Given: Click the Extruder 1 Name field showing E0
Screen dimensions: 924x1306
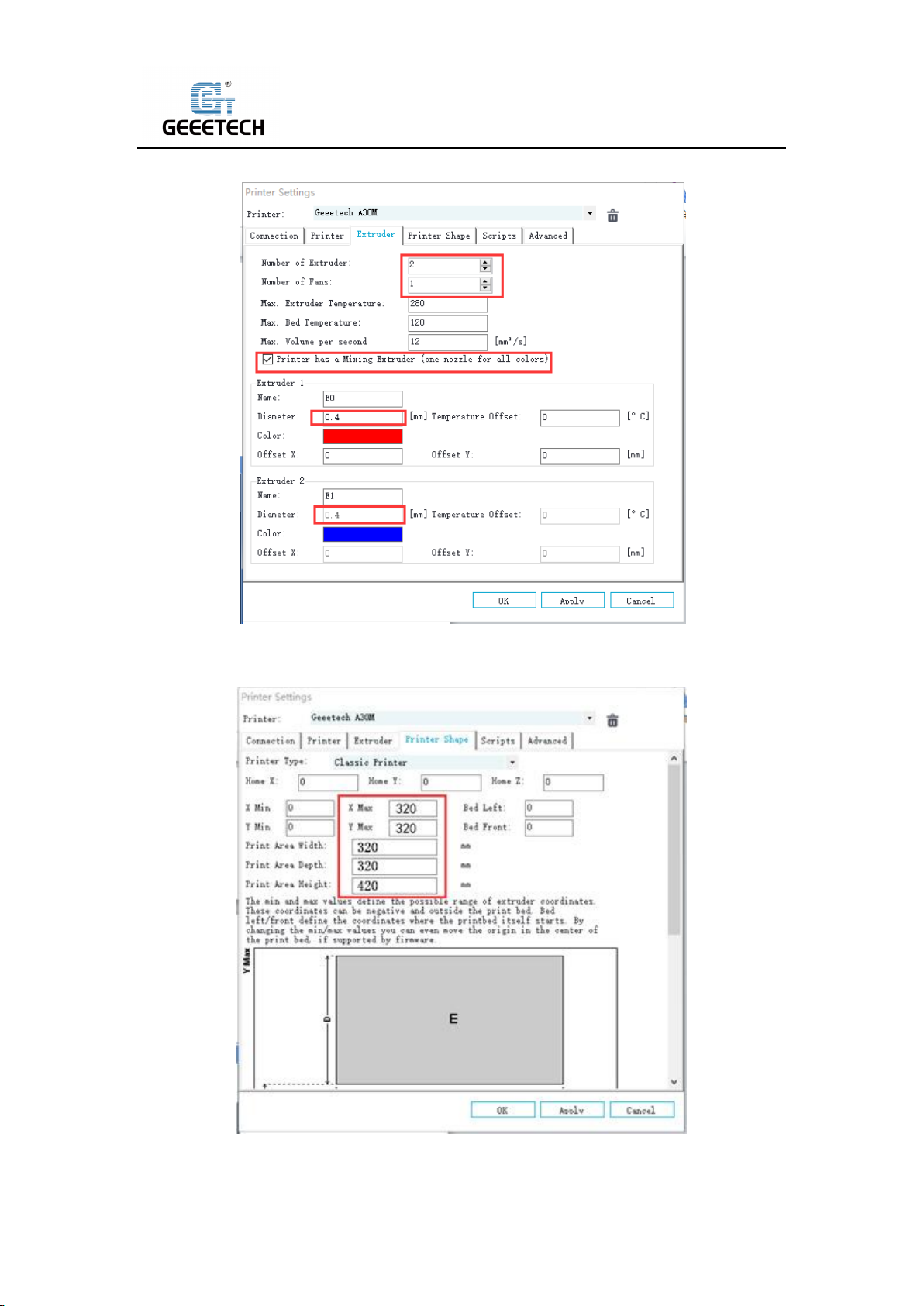Looking at the screenshot, I should (363, 398).
